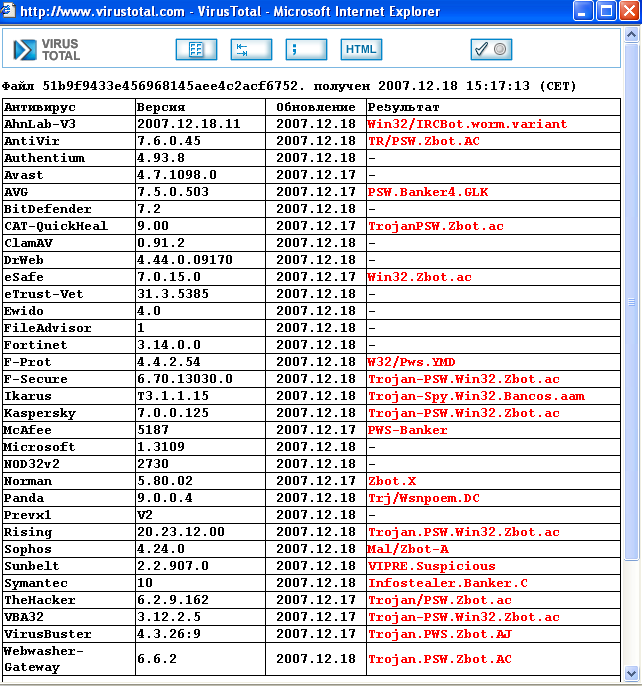Click the HTML export button

[361, 49]
